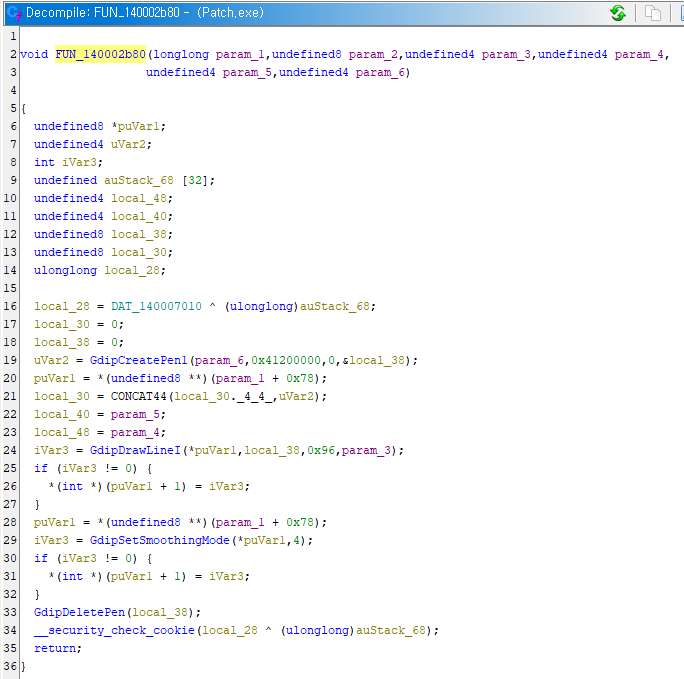This screenshot has width=684, height=679.
Task: Click 'local_28' in the security cookie call
Action: click(x=230, y=631)
